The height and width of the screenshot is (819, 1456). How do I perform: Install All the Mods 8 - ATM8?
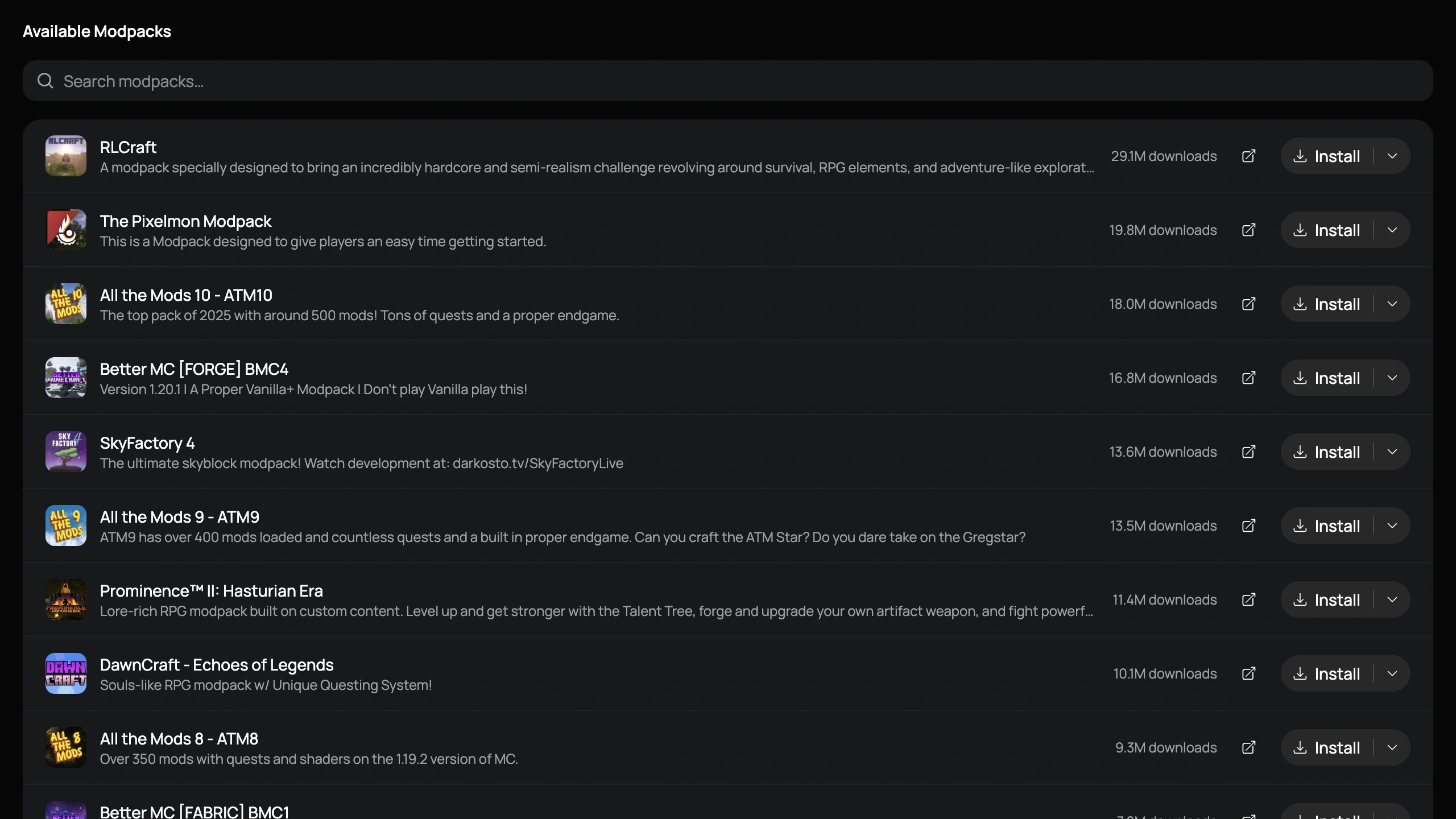tap(1327, 747)
